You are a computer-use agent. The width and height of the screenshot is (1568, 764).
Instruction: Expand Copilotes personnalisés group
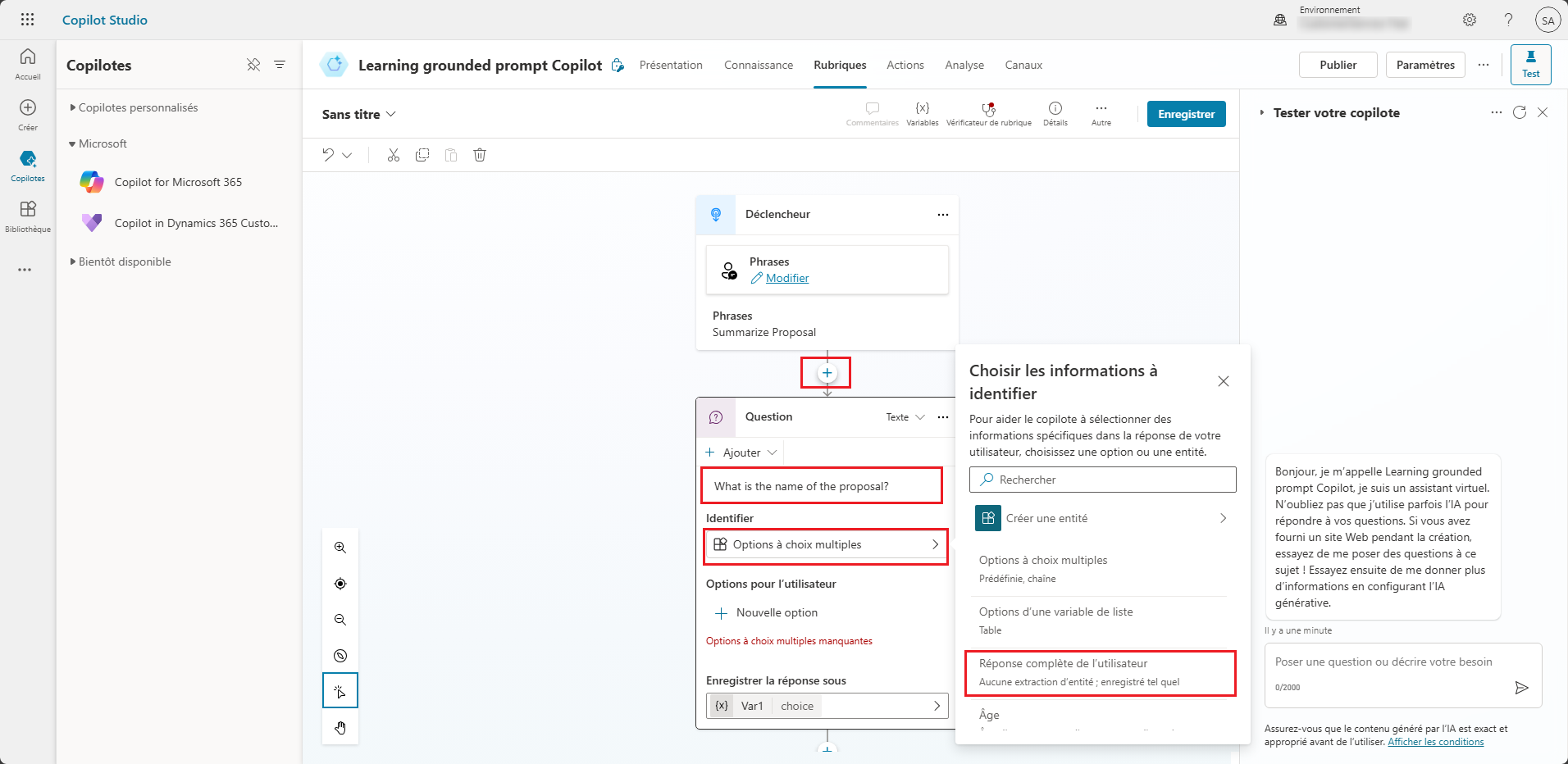click(x=134, y=107)
